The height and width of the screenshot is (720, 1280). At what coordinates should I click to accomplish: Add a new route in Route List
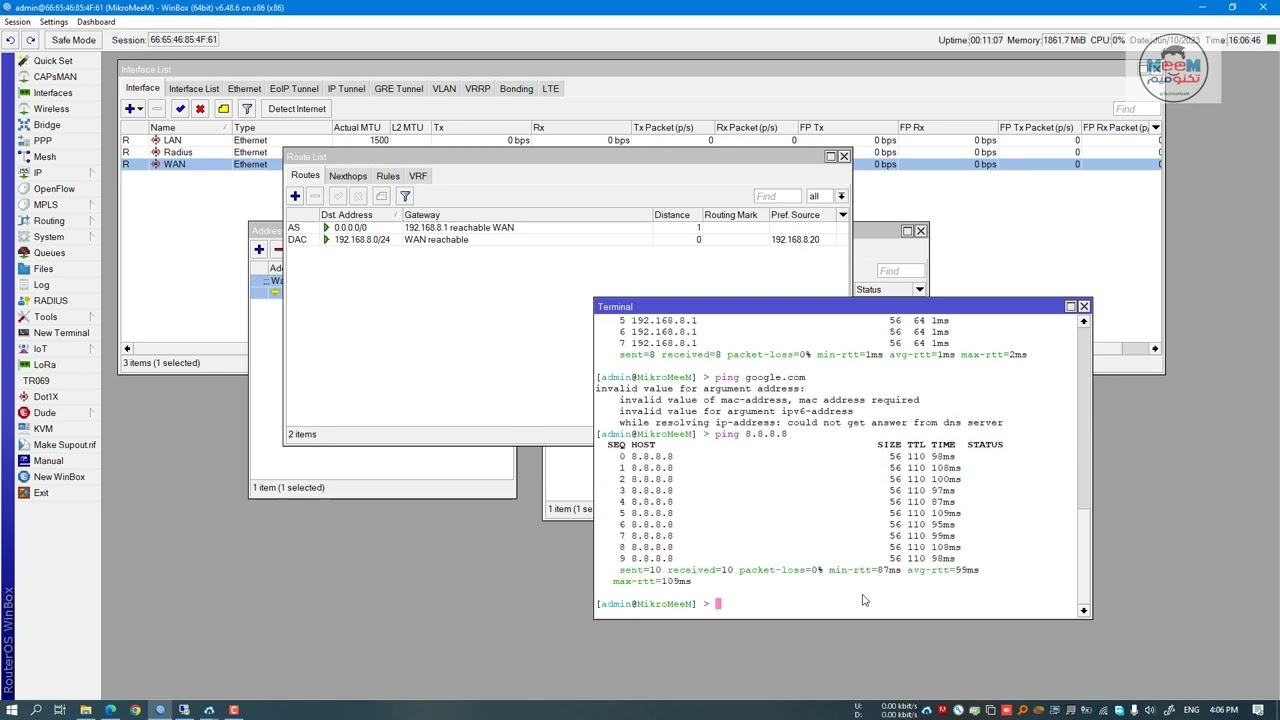coord(295,196)
